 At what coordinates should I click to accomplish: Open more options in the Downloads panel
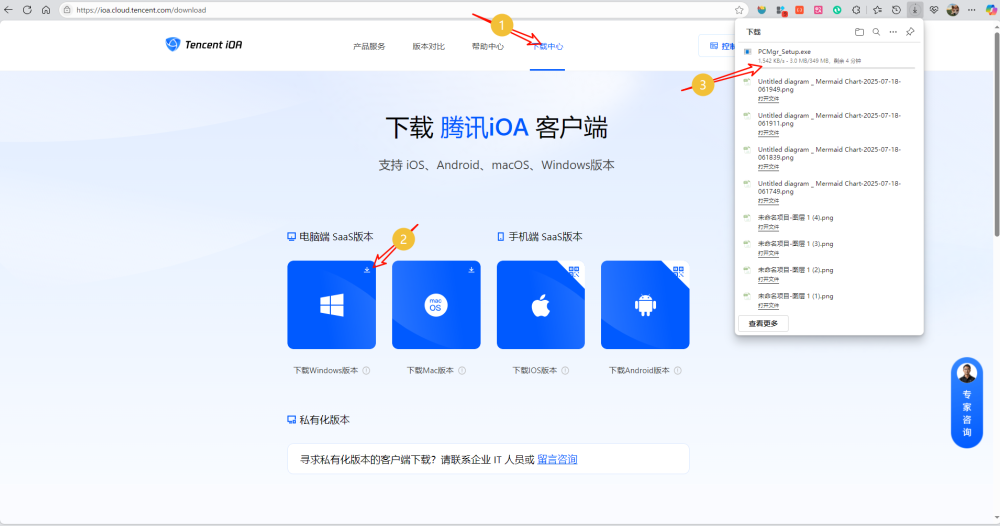tap(893, 32)
